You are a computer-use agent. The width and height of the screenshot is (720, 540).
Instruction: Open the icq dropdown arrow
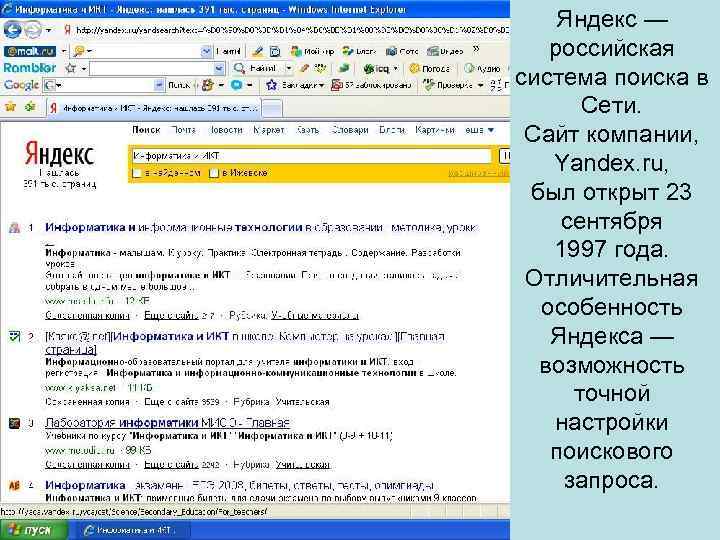click(396, 69)
